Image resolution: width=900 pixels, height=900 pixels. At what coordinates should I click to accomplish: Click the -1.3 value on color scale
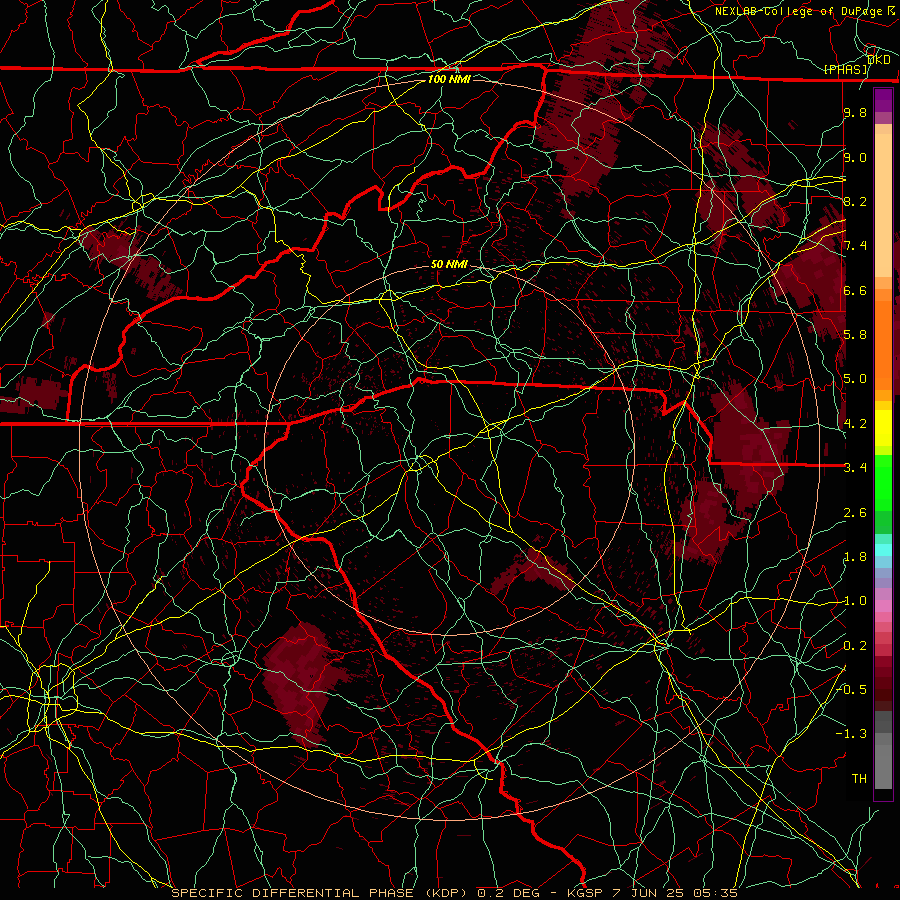851,734
